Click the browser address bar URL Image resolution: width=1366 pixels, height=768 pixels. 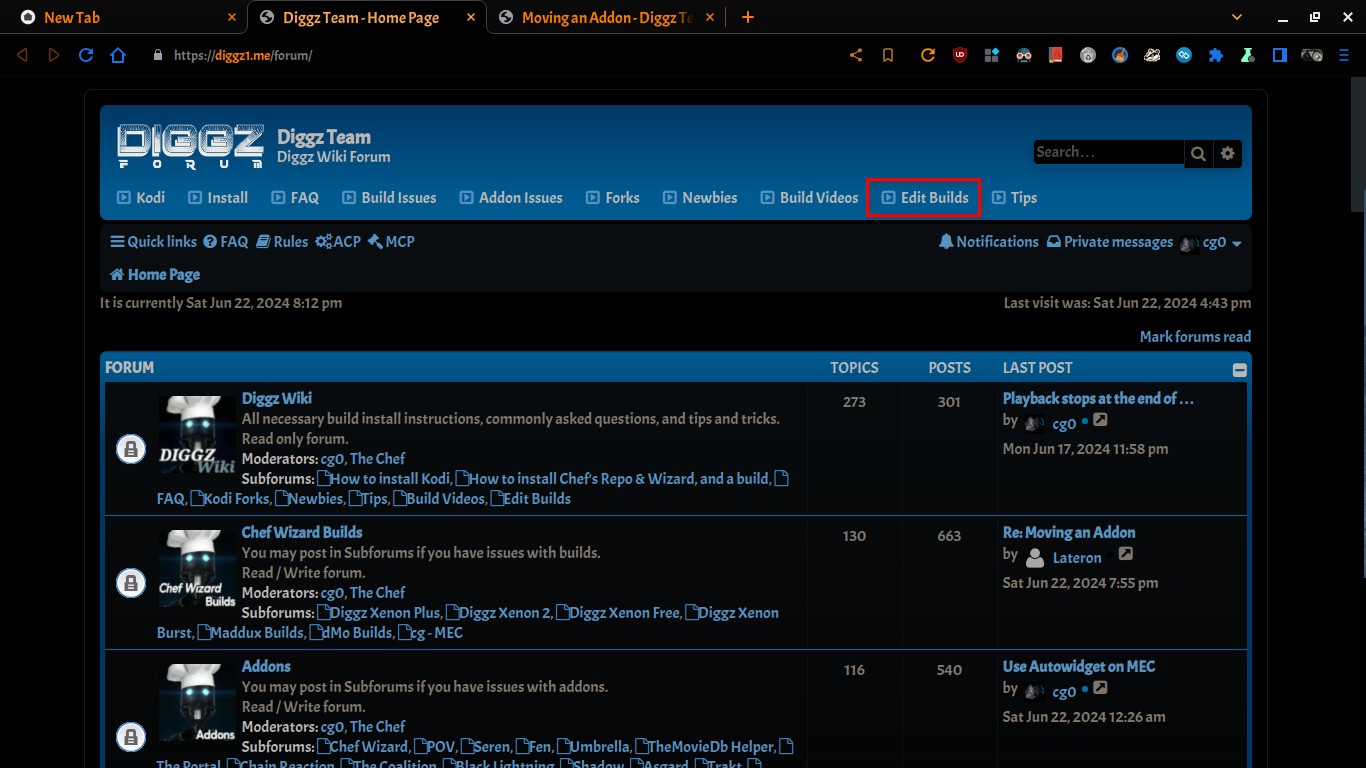click(x=243, y=55)
